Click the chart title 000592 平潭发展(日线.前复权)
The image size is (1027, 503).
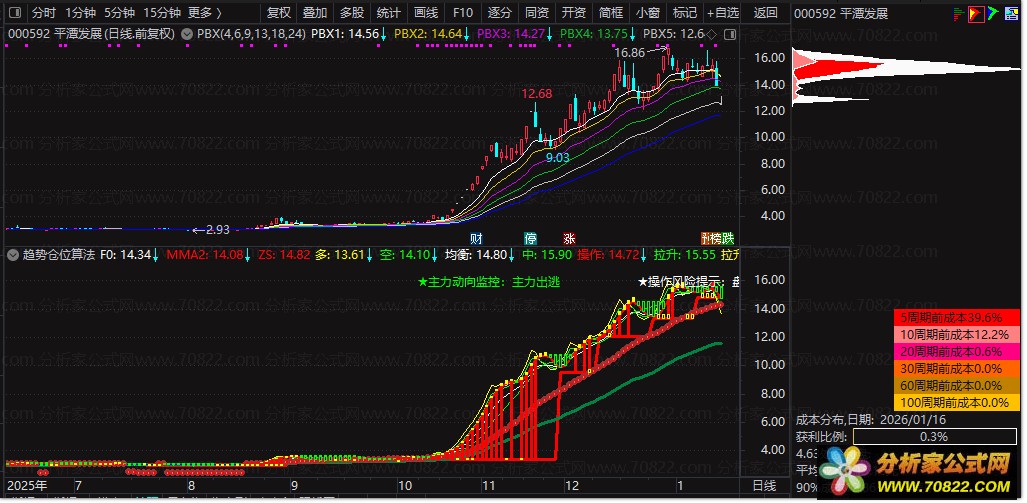tap(90, 34)
